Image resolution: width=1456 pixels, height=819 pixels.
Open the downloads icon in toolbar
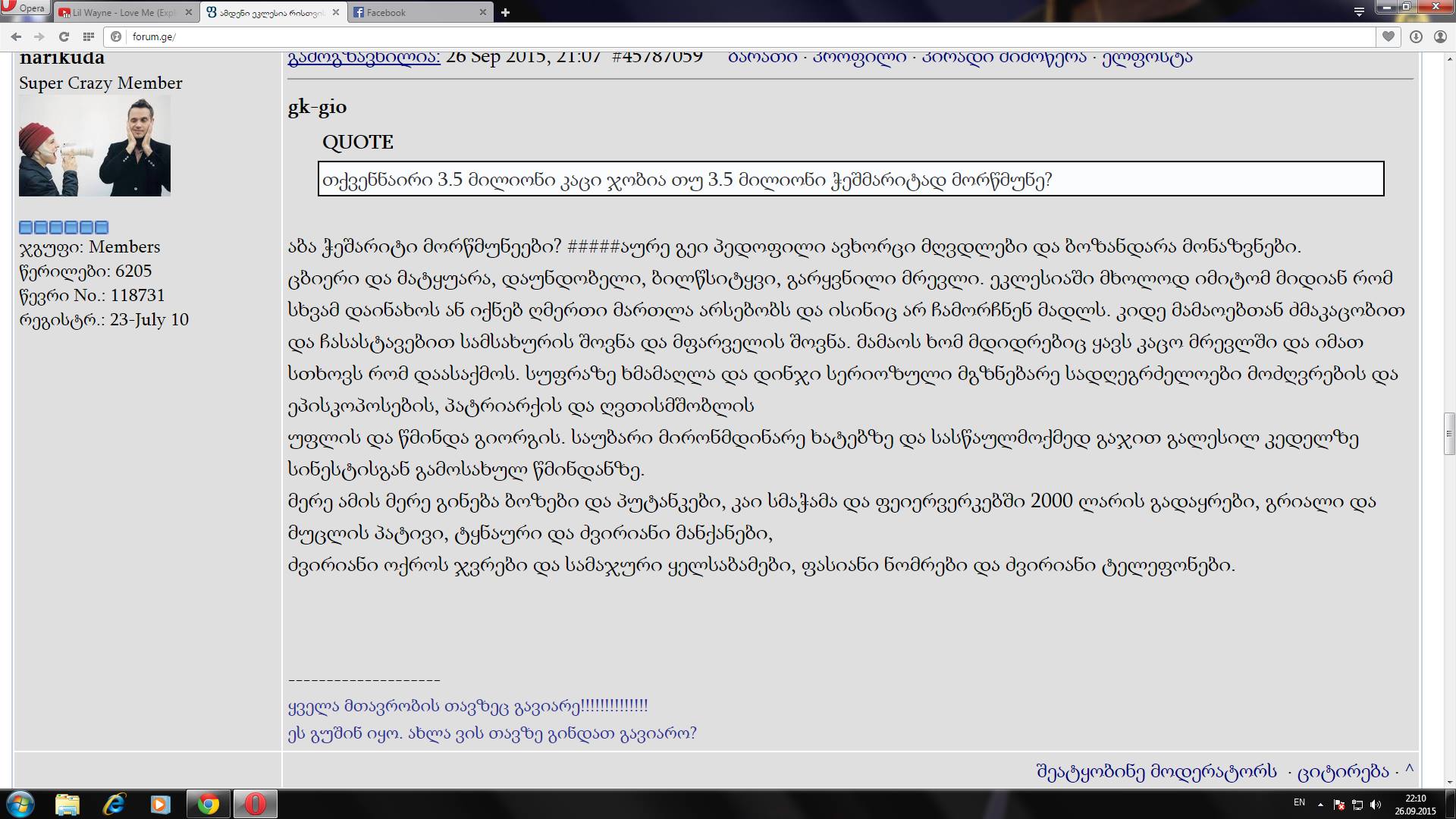[1416, 36]
